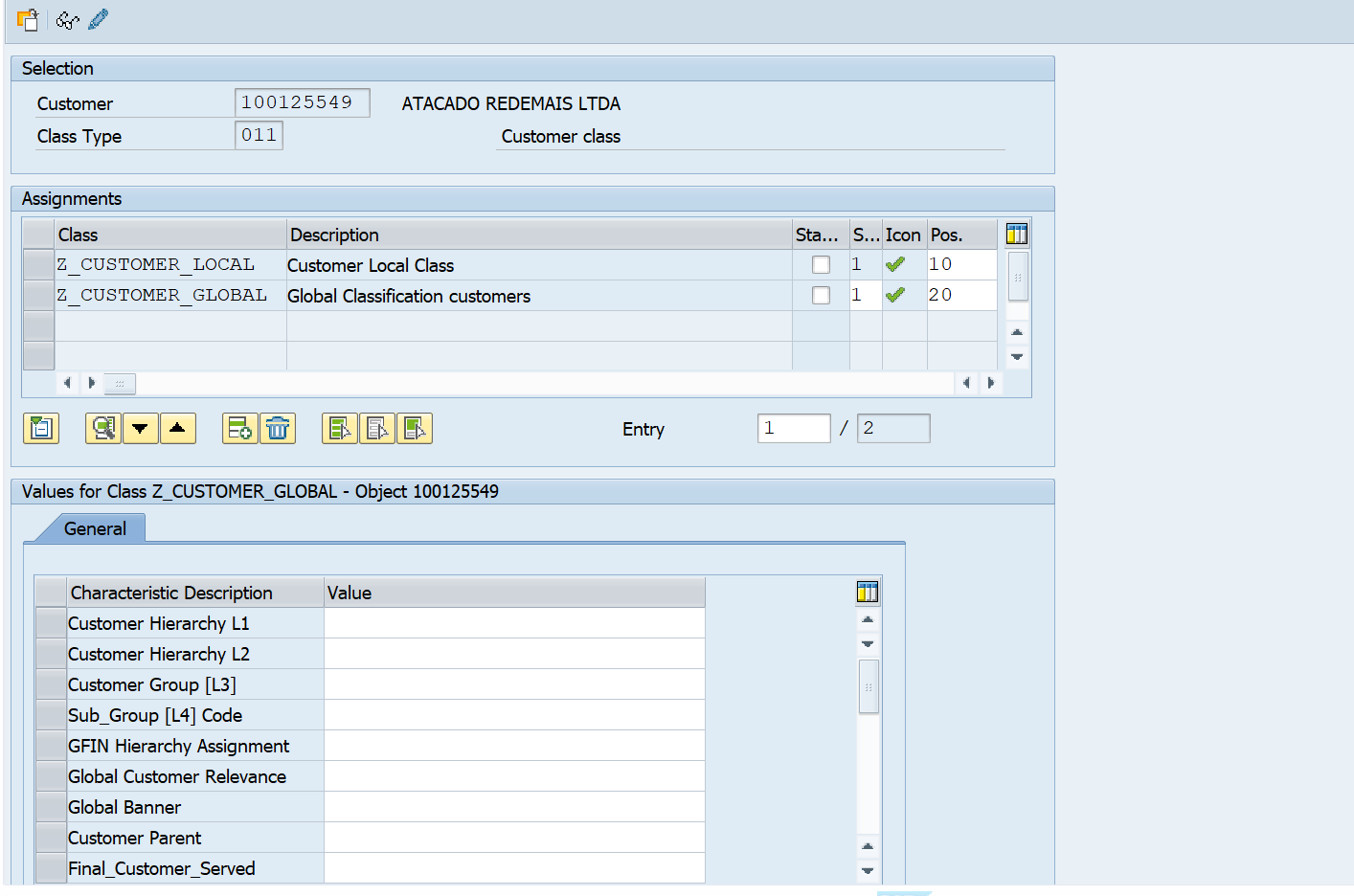Image resolution: width=1354 pixels, height=896 pixels.
Task: Click Assignments table horizontal scrollbar thumb
Action: coord(120,383)
